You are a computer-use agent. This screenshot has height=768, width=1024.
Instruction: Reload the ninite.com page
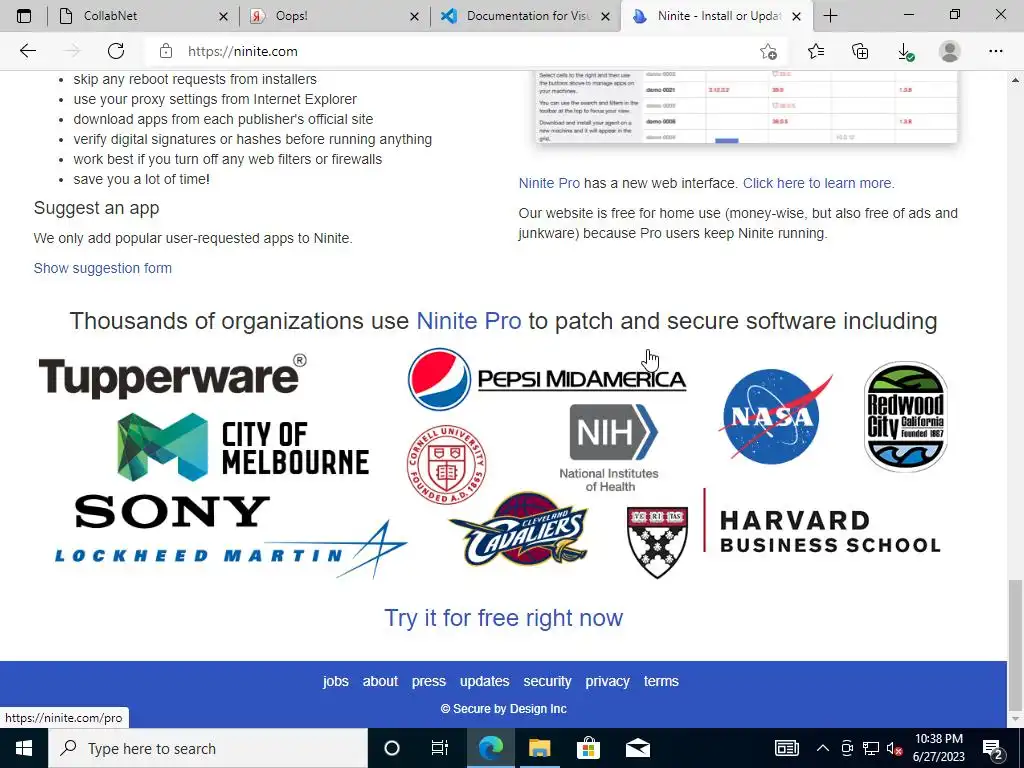click(x=116, y=51)
